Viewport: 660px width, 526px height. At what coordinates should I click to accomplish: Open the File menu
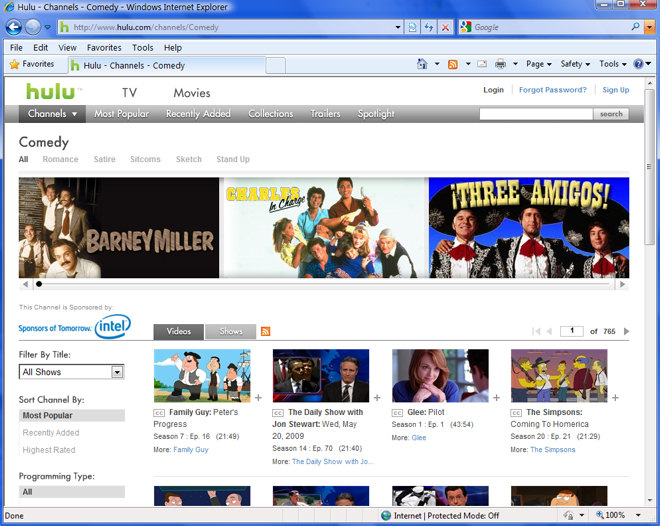[16, 48]
